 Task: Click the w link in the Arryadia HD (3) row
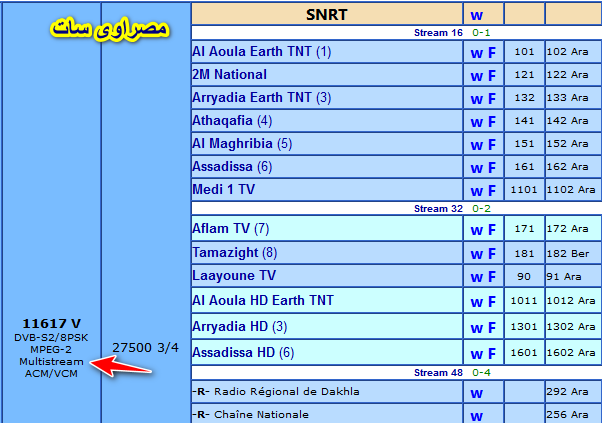pyautogui.click(x=476, y=328)
